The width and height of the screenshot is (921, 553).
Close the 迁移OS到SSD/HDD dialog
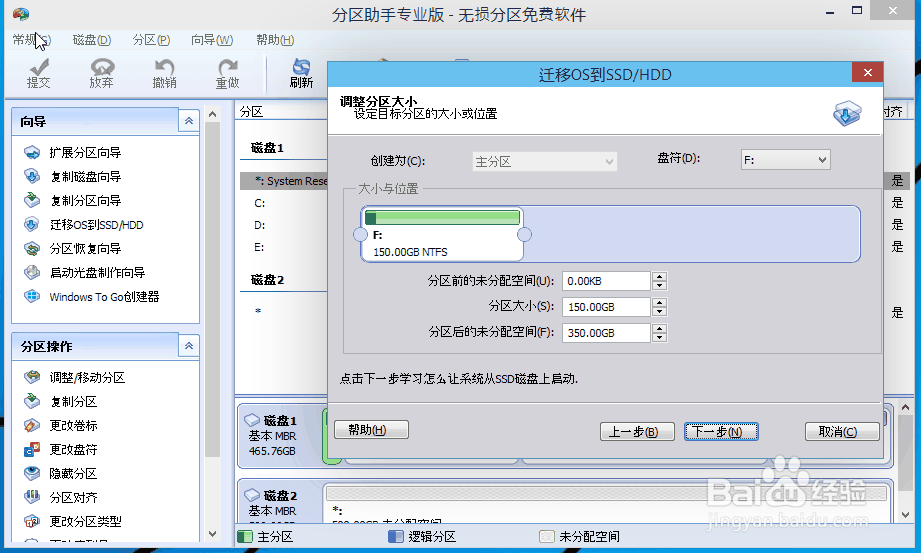click(868, 73)
